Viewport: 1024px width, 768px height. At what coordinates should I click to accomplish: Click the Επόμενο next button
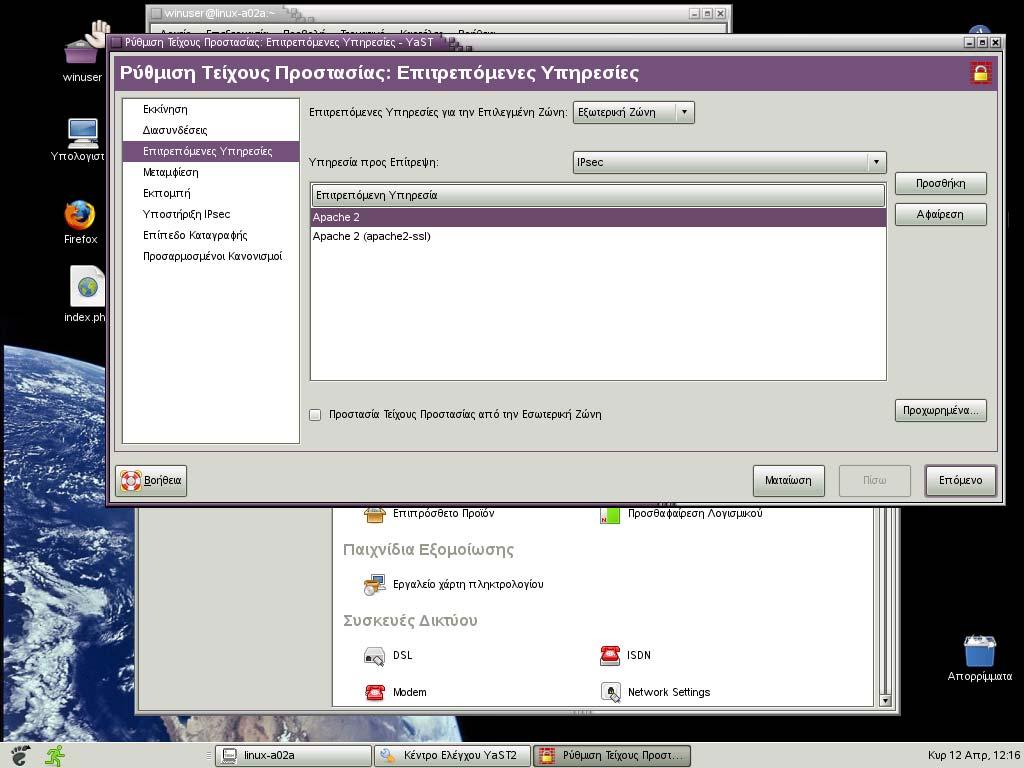pyautogui.click(x=961, y=481)
